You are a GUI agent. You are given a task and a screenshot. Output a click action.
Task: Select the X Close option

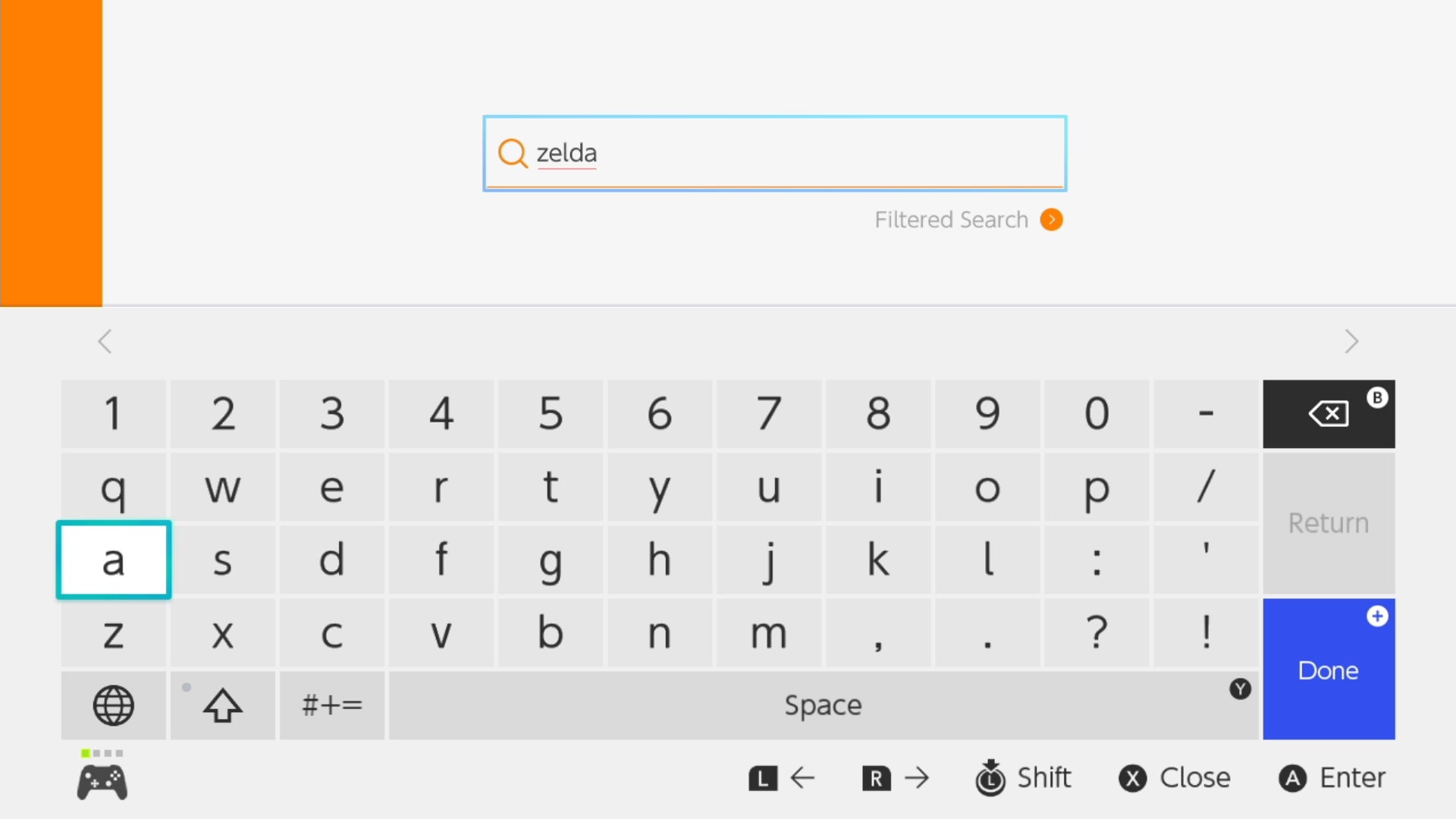1175,778
